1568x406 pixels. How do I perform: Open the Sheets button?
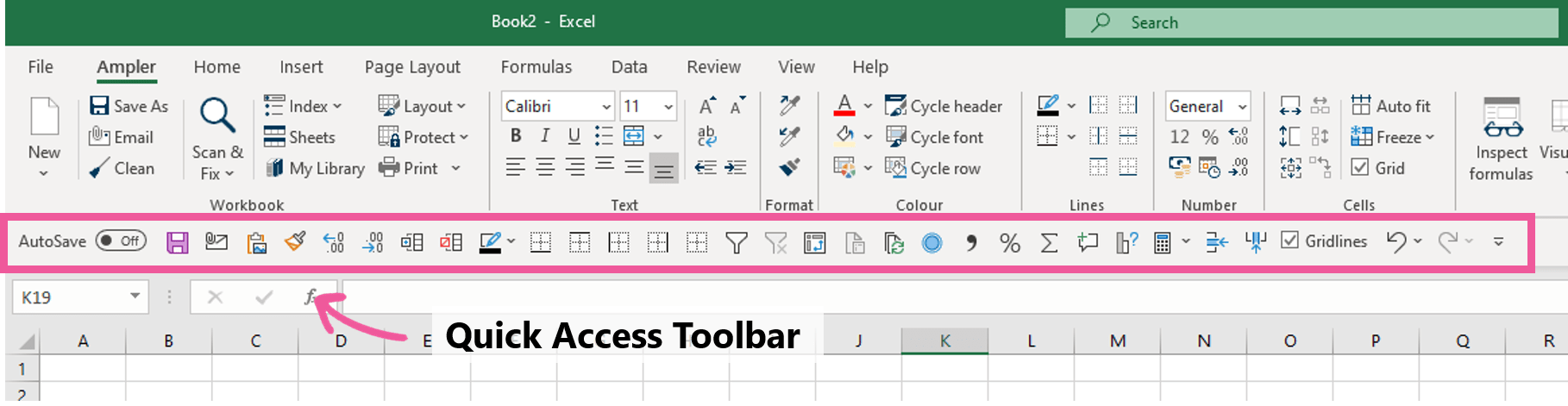[299, 137]
